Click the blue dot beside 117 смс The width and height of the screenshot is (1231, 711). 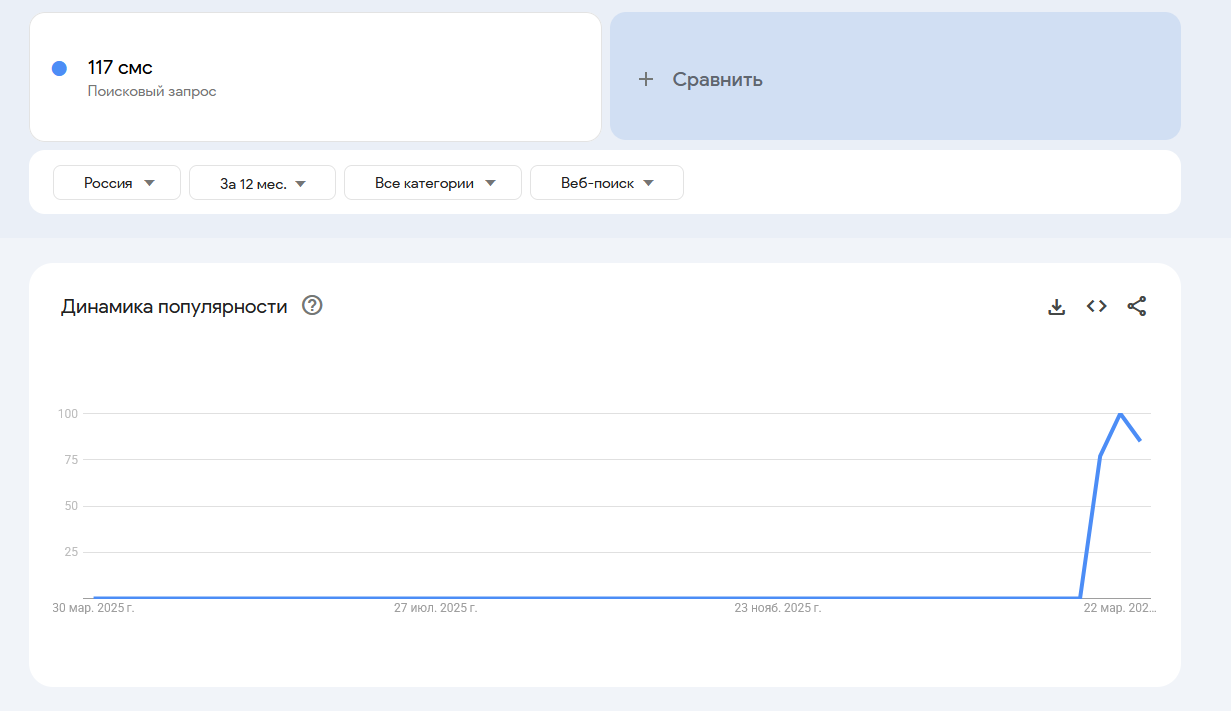click(59, 68)
